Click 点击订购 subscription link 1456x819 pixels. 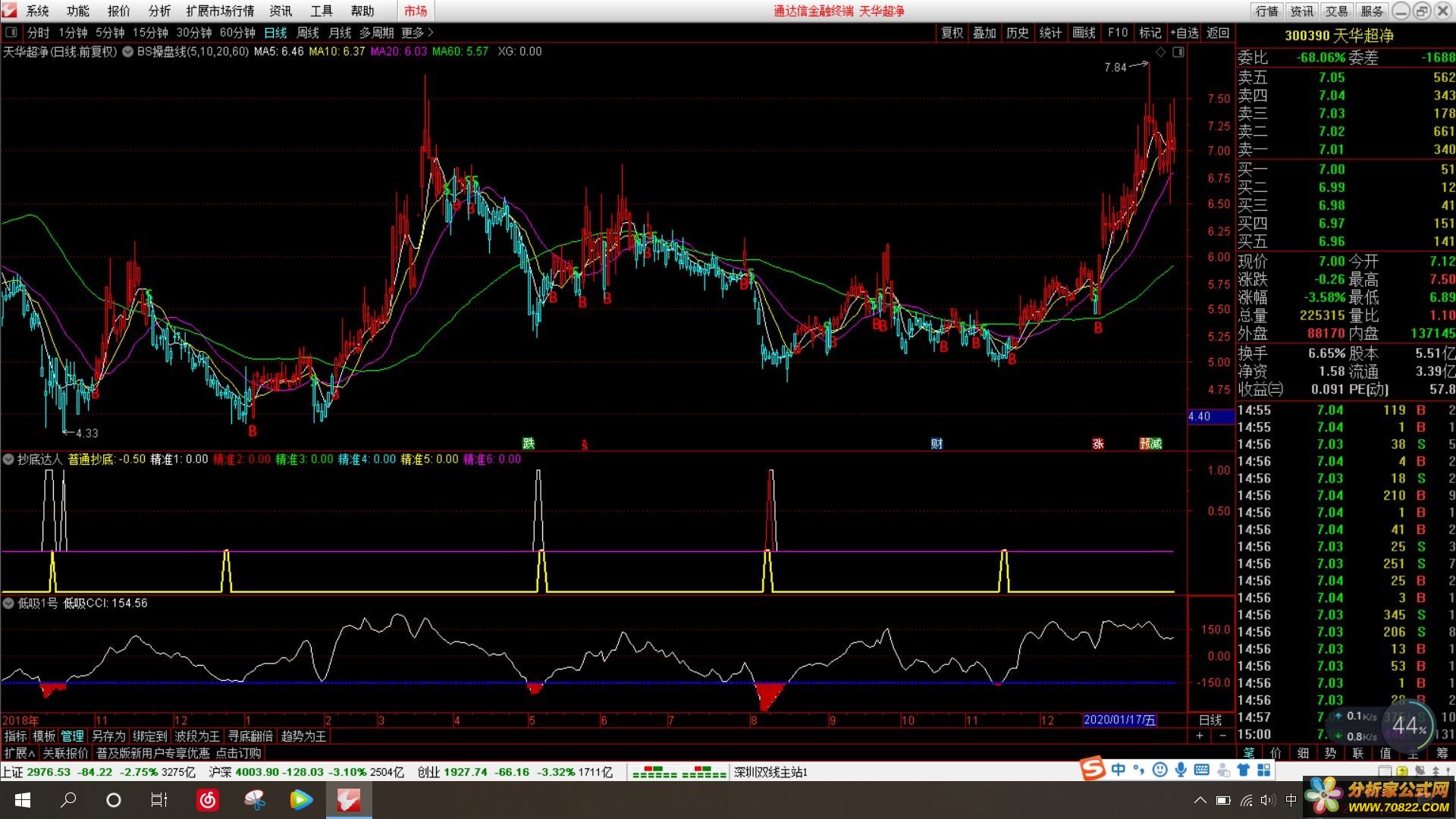[x=238, y=753]
